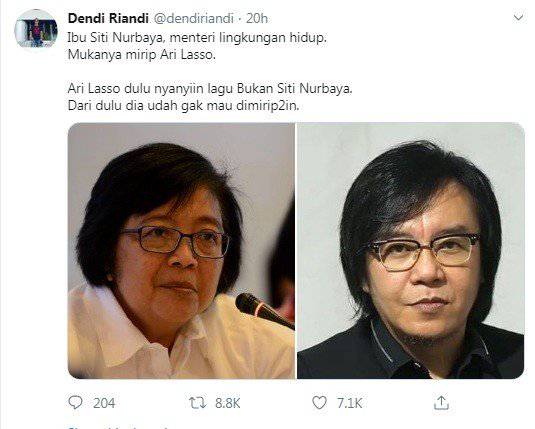Retweet this post via the arrows icon
Viewport: 535px width, 429px height.
click(x=198, y=403)
